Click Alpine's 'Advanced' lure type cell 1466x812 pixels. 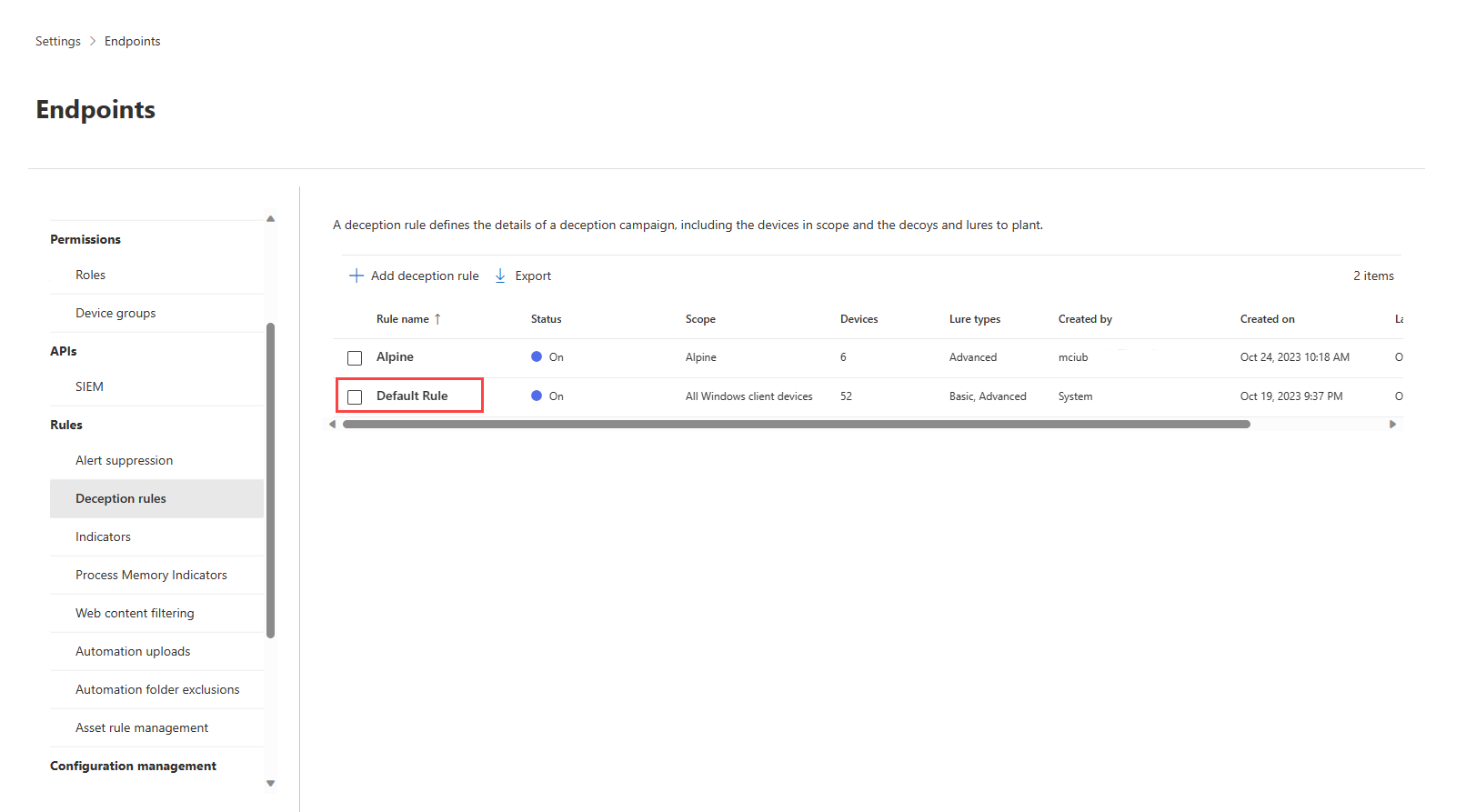[x=973, y=357]
